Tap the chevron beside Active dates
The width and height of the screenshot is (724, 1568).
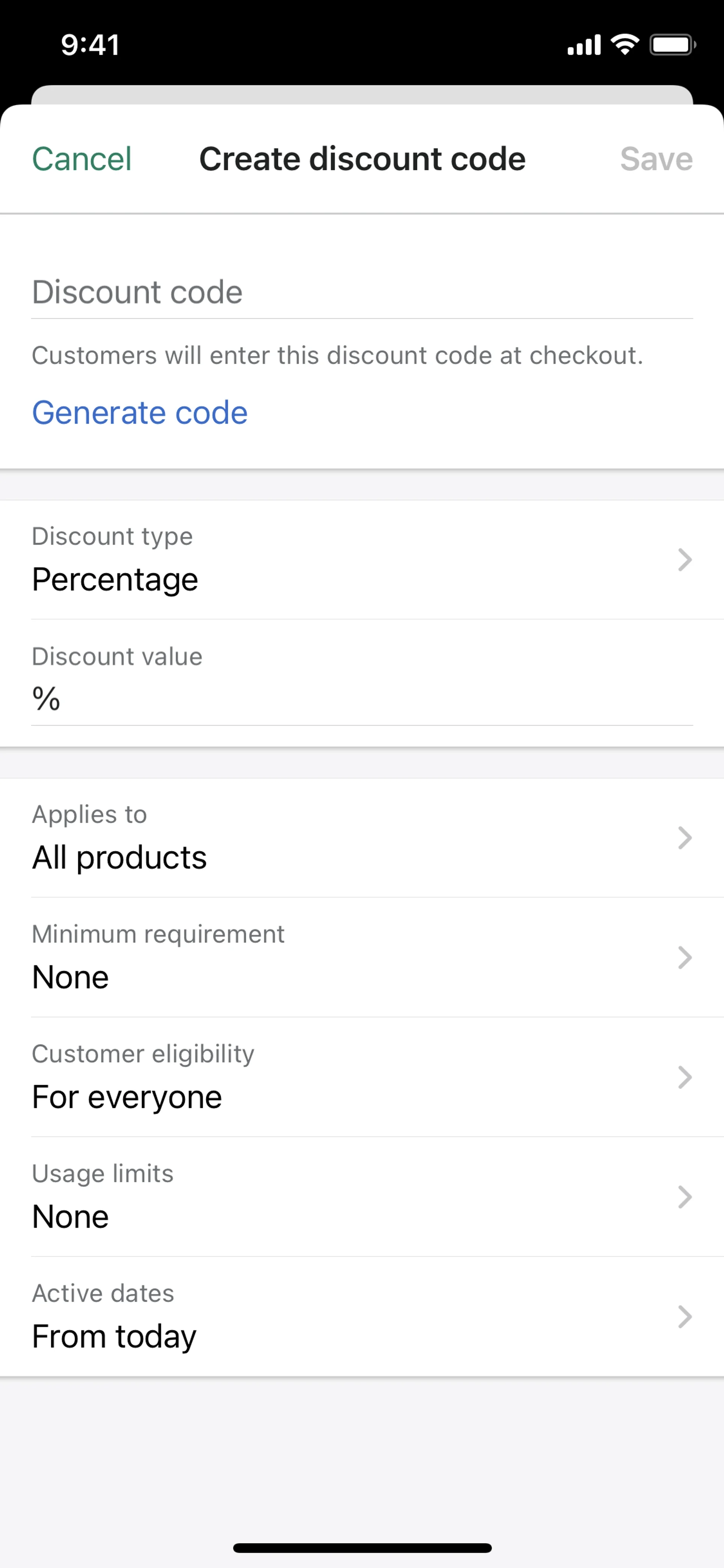point(684,1317)
